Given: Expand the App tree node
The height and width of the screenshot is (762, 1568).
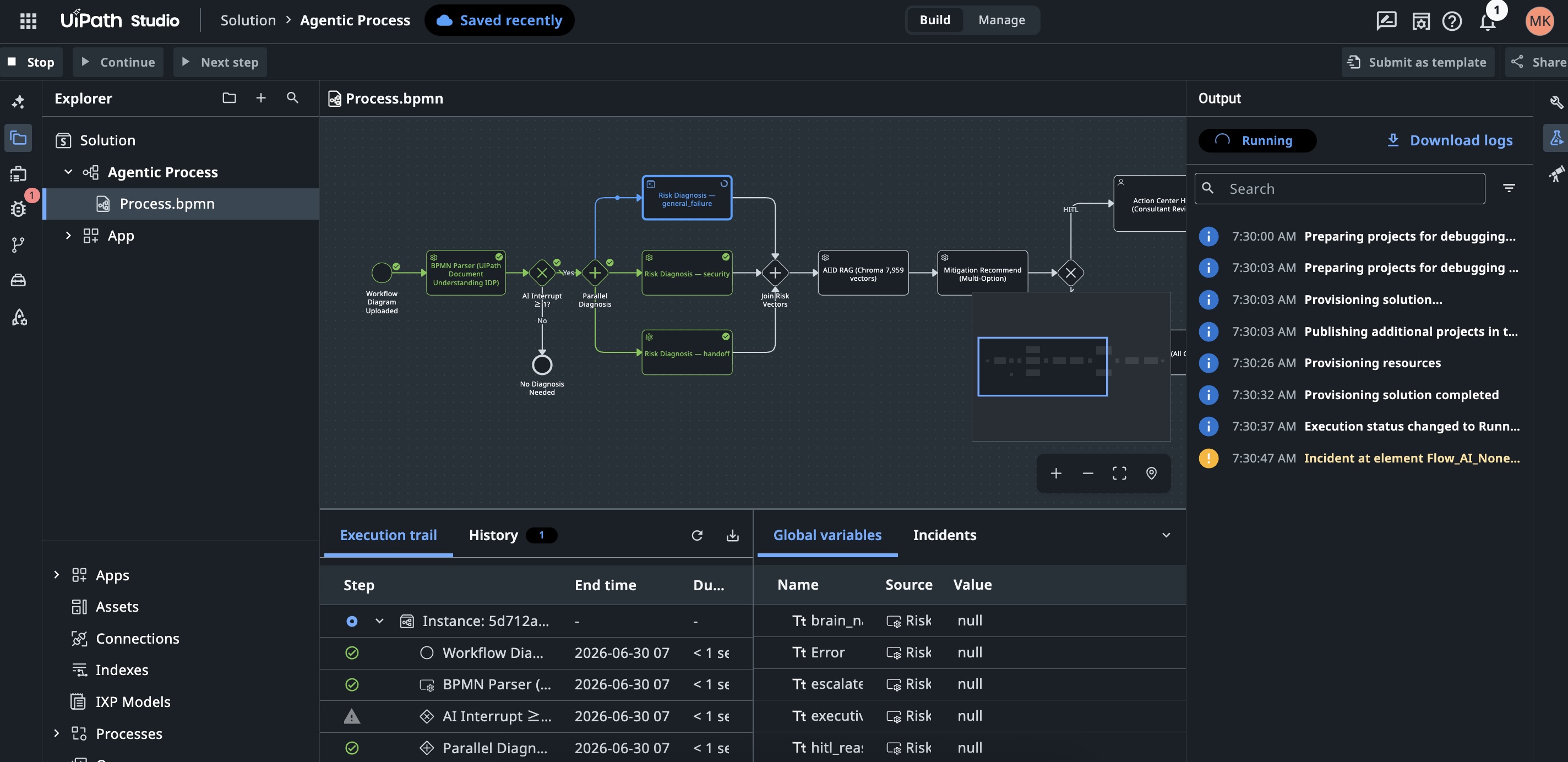Looking at the screenshot, I should 68,236.
